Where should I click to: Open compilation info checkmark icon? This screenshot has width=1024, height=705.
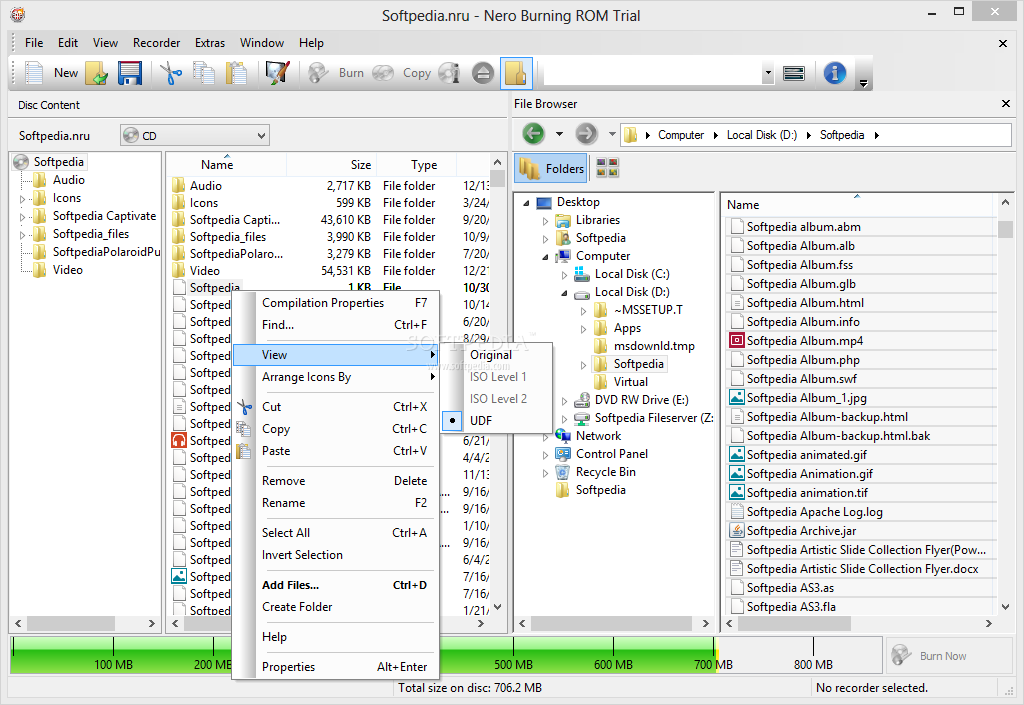(277, 72)
